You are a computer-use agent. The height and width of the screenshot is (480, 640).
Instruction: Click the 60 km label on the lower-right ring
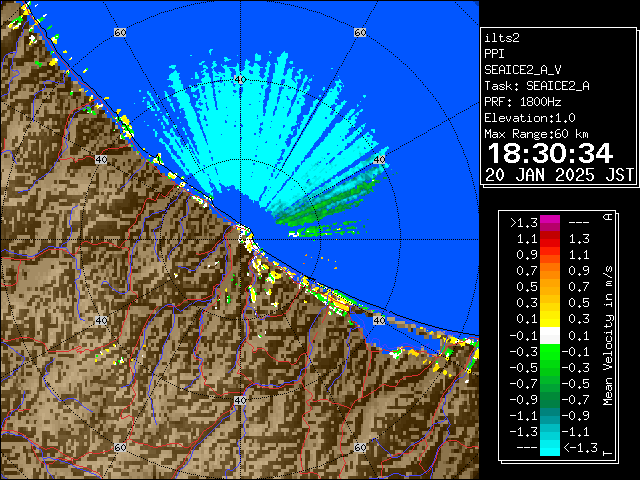[x=360, y=448]
